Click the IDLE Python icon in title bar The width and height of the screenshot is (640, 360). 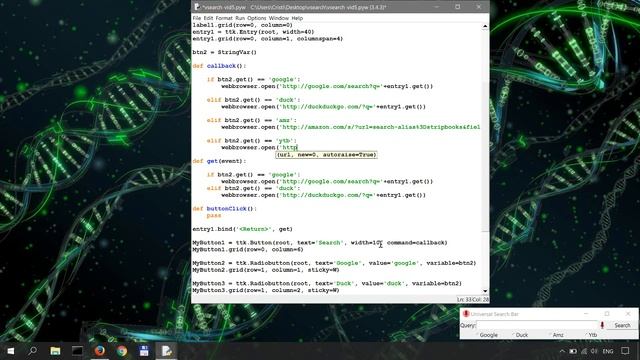(x=197, y=7)
